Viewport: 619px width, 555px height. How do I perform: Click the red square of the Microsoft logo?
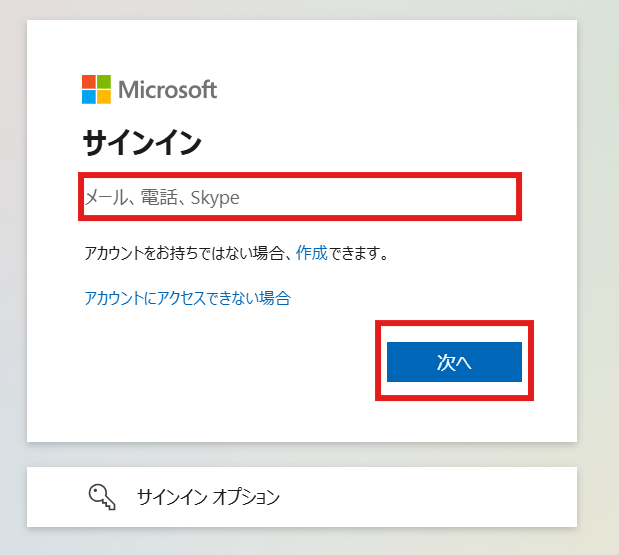tap(89, 81)
